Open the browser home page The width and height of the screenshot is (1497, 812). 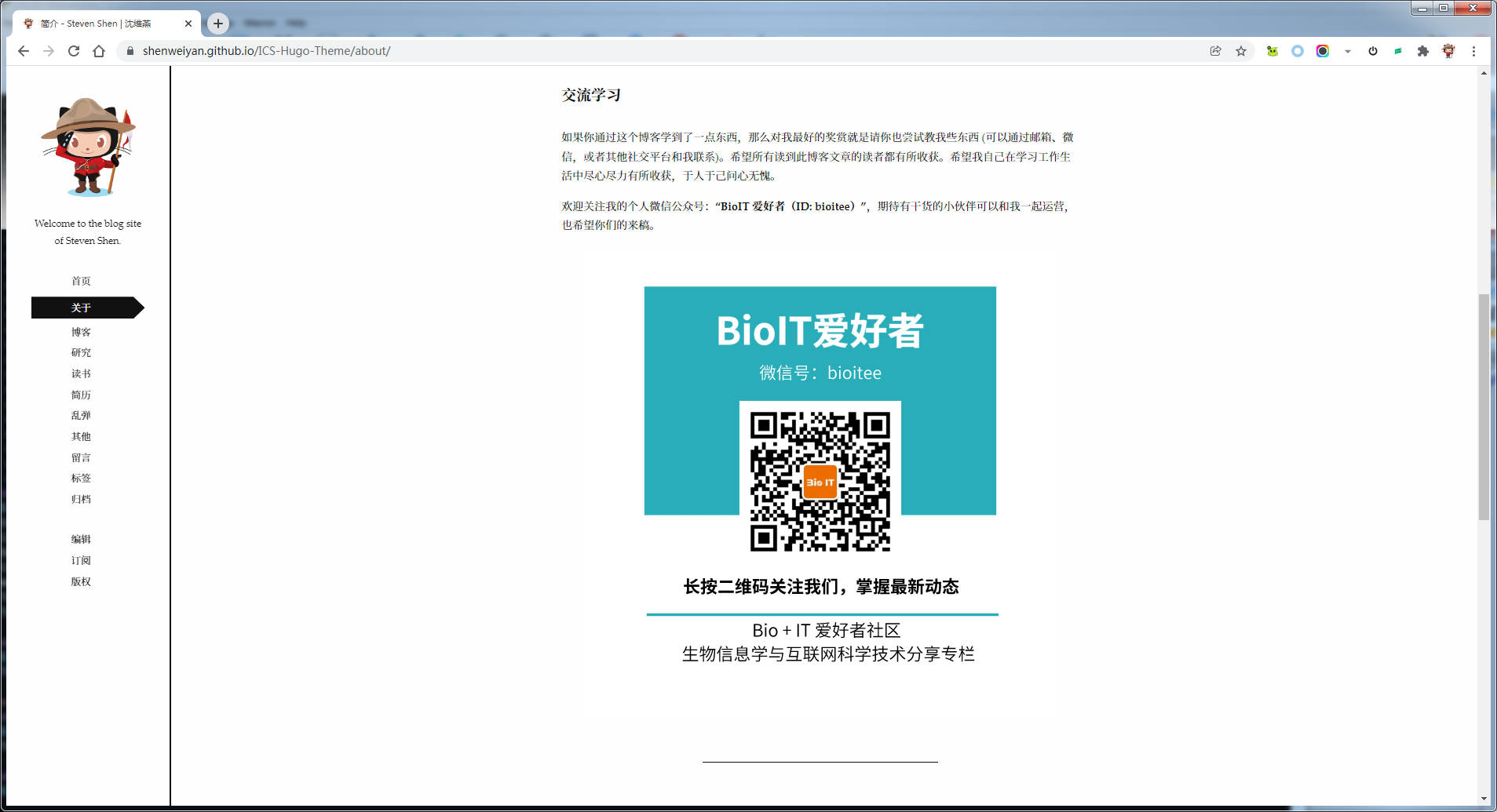click(x=99, y=51)
